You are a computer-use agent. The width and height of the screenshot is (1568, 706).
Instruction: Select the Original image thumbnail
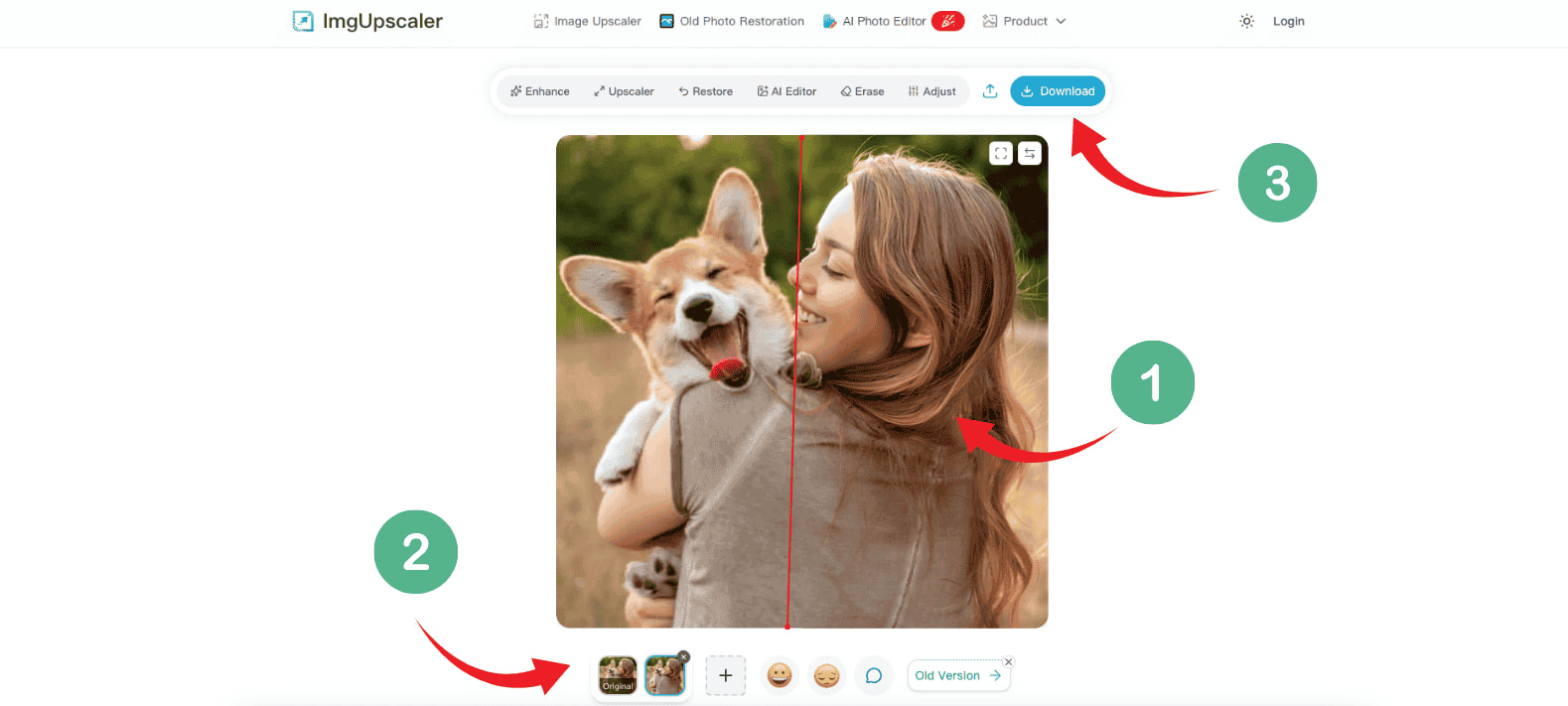[x=618, y=675]
